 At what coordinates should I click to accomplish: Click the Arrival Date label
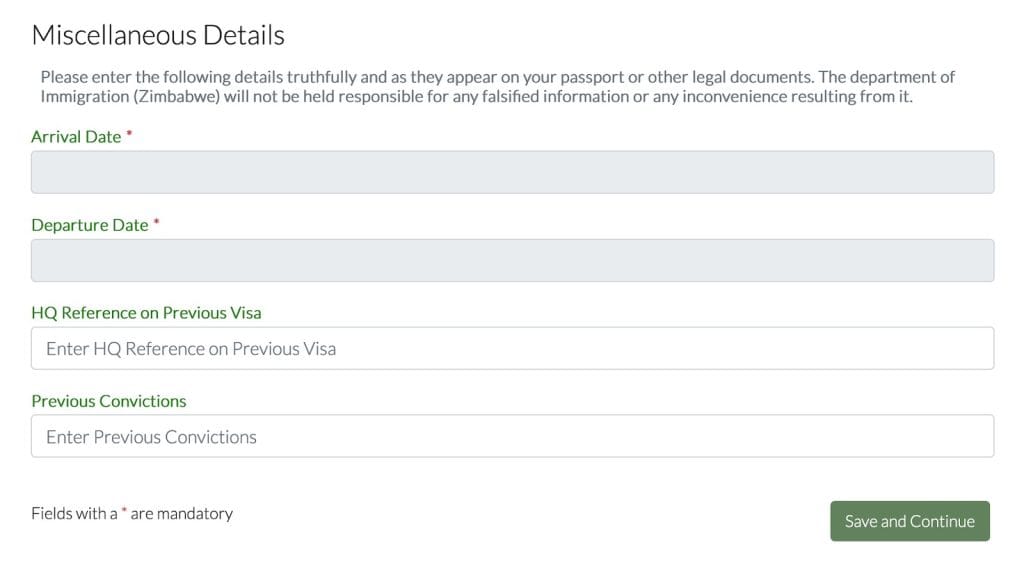(x=76, y=137)
